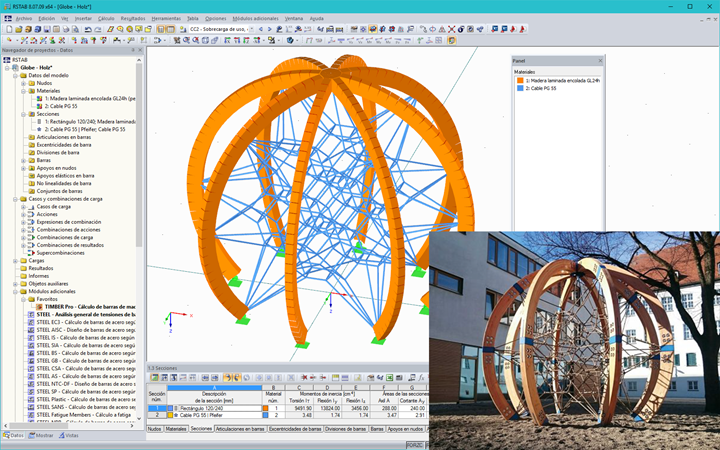The width and height of the screenshot is (720, 450).
Task: Open the Archivo menu
Action: (x=24, y=19)
